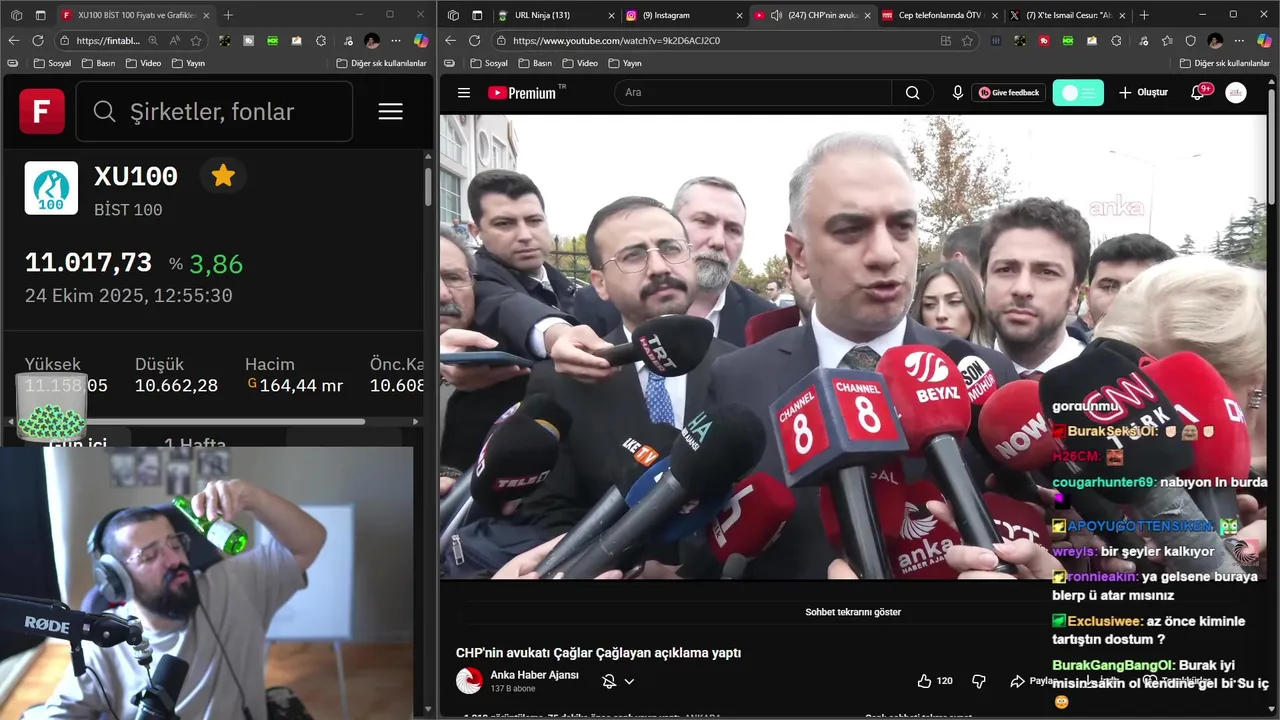
Task: Open new tab in YouTube browser window
Action: click(1144, 15)
